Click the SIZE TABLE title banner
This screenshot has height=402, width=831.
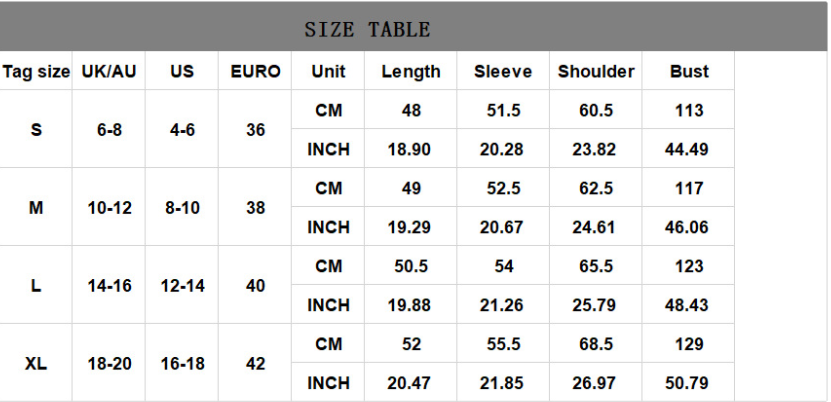pos(367,30)
